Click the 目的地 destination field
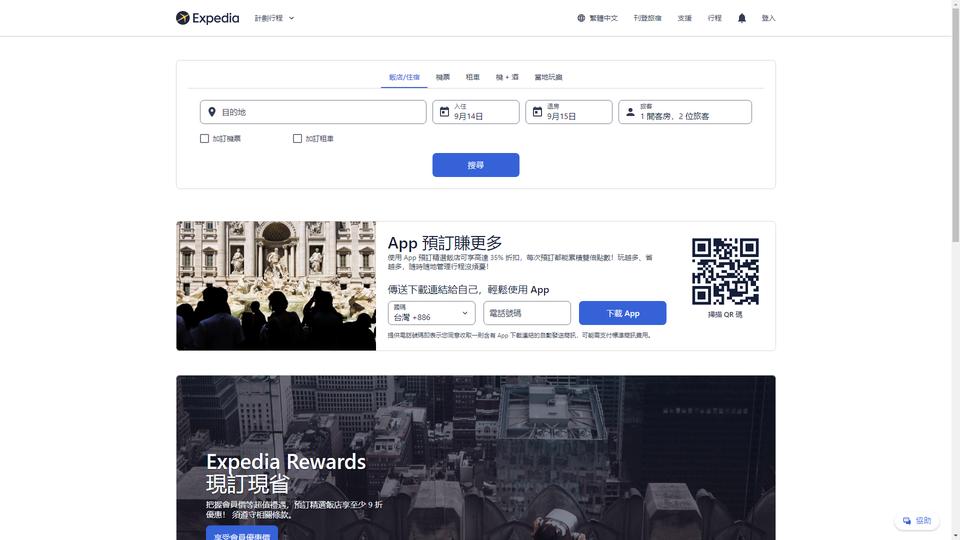The image size is (960, 540). [x=313, y=112]
